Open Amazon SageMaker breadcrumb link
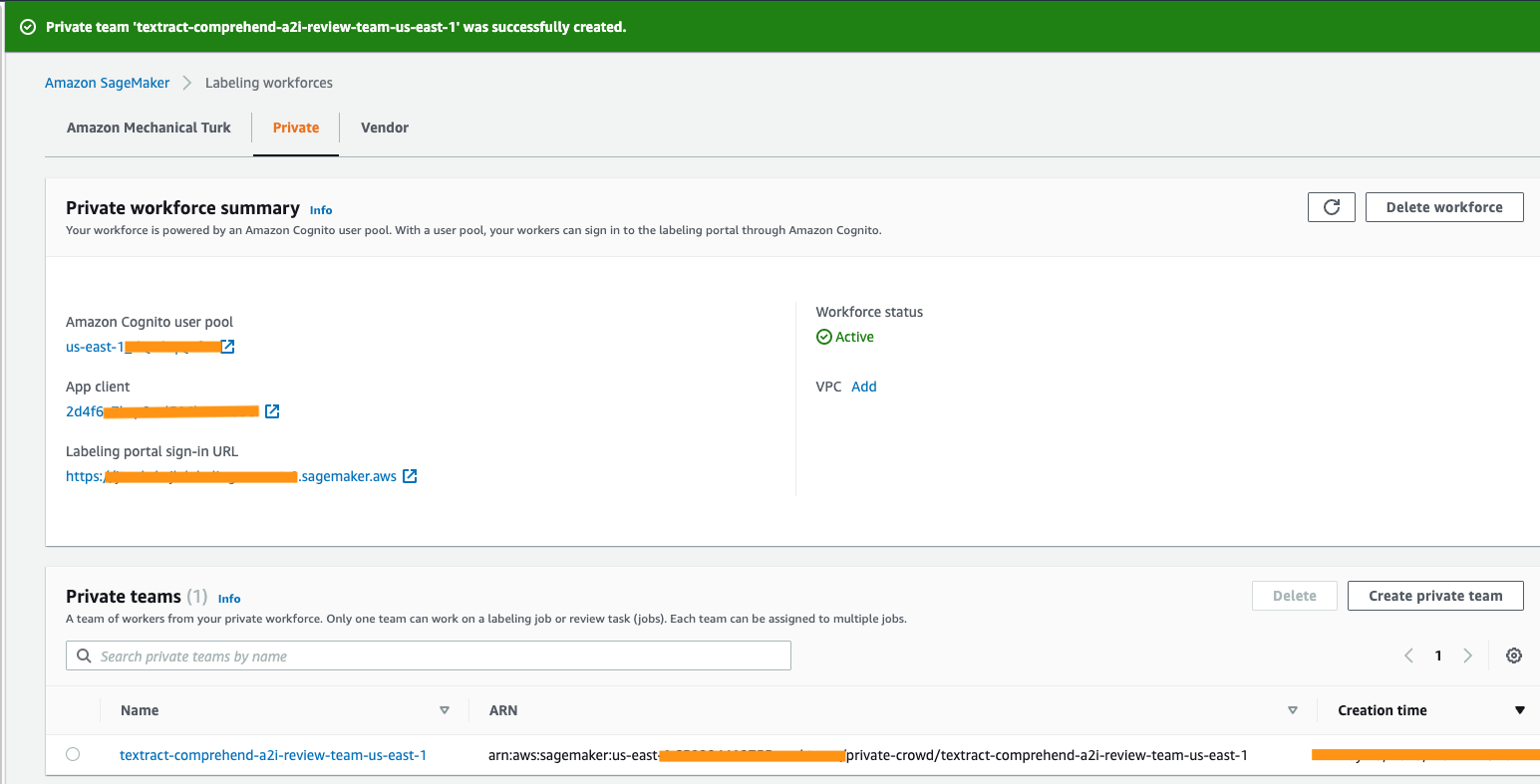 (x=108, y=83)
